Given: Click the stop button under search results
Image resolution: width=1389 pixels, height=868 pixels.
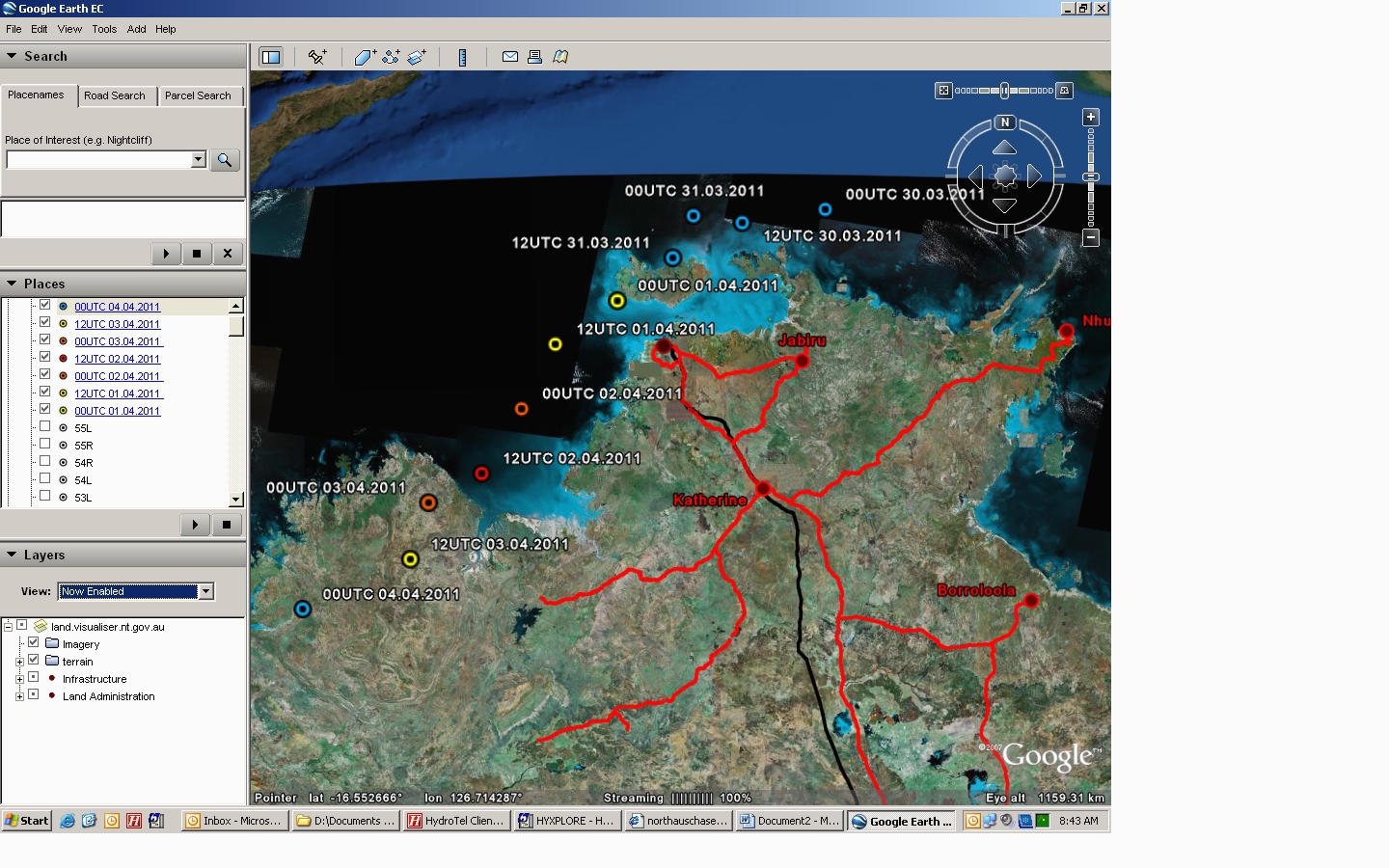Looking at the screenshot, I should coord(197,254).
